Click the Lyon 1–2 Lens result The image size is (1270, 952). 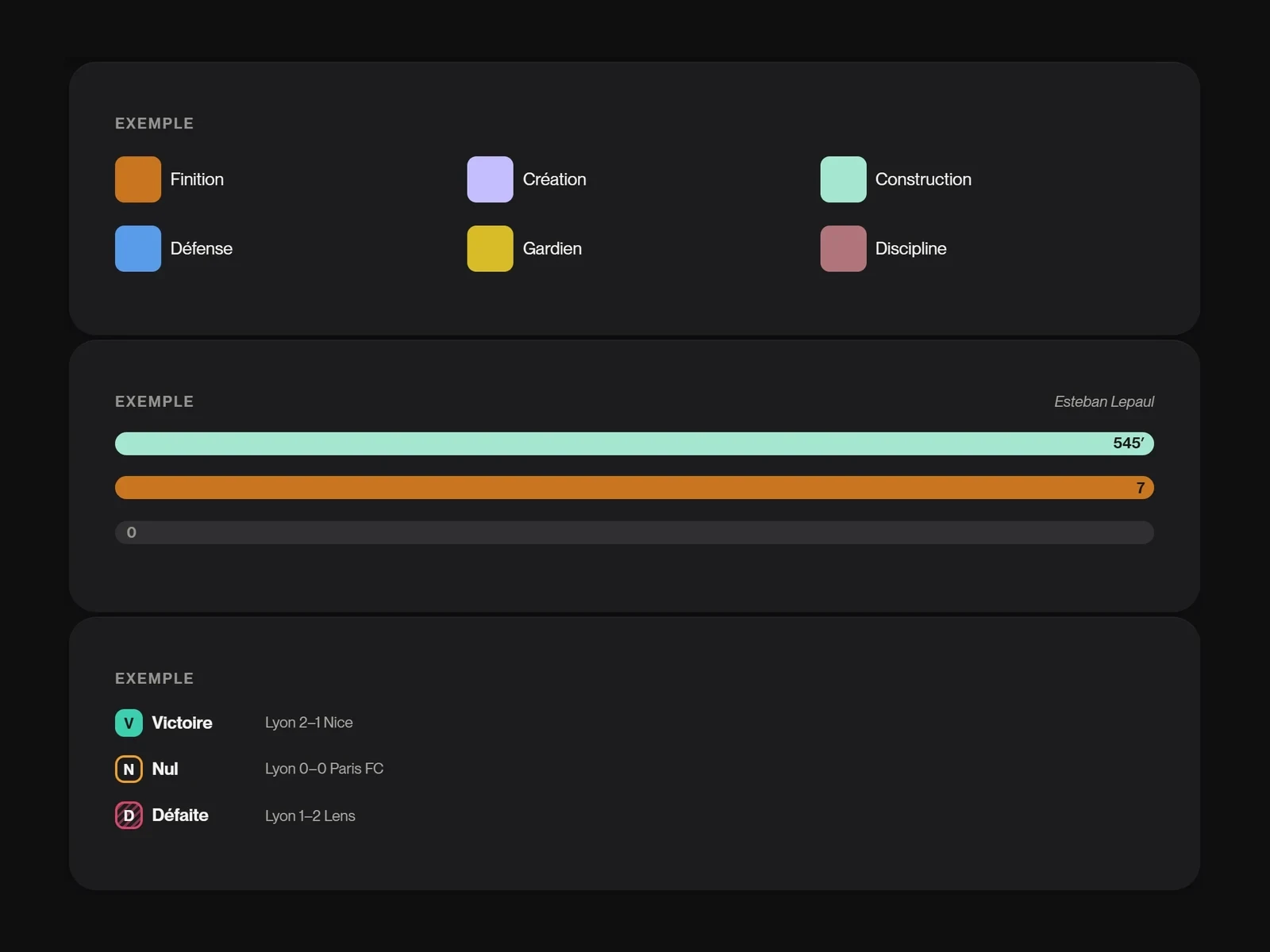coord(310,816)
